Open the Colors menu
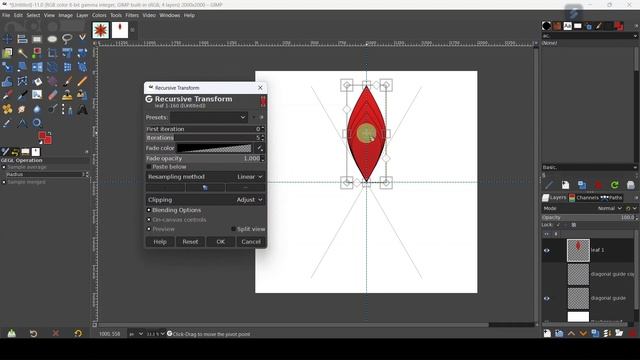Screen dimensions: 640x360 coord(99,15)
